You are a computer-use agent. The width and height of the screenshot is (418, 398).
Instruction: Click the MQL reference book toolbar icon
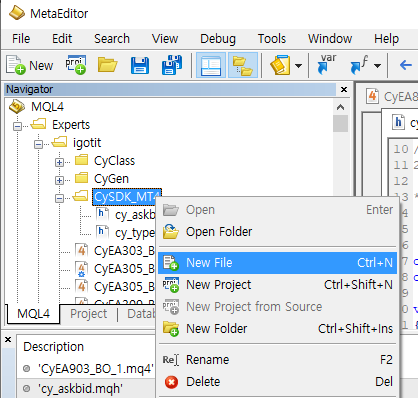(x=280, y=65)
